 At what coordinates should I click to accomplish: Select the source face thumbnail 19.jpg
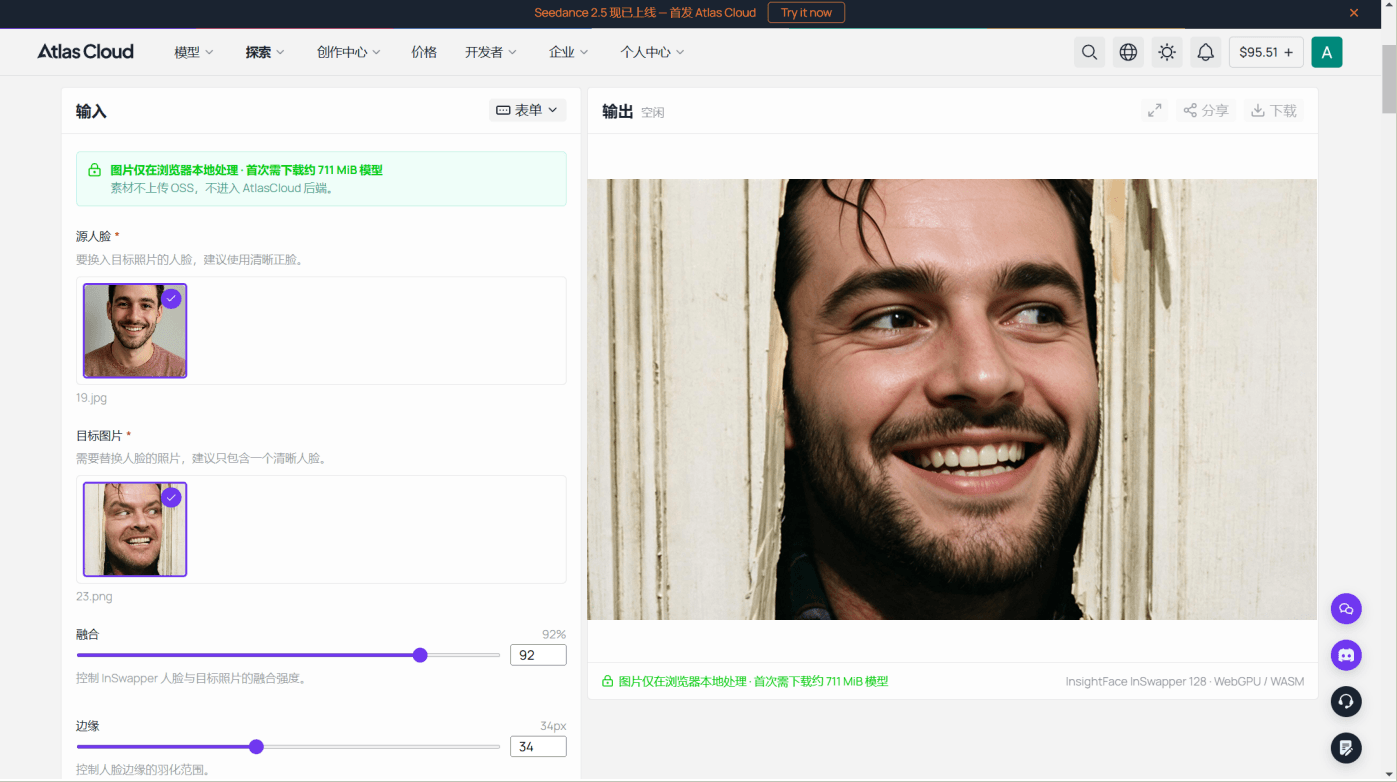135,331
